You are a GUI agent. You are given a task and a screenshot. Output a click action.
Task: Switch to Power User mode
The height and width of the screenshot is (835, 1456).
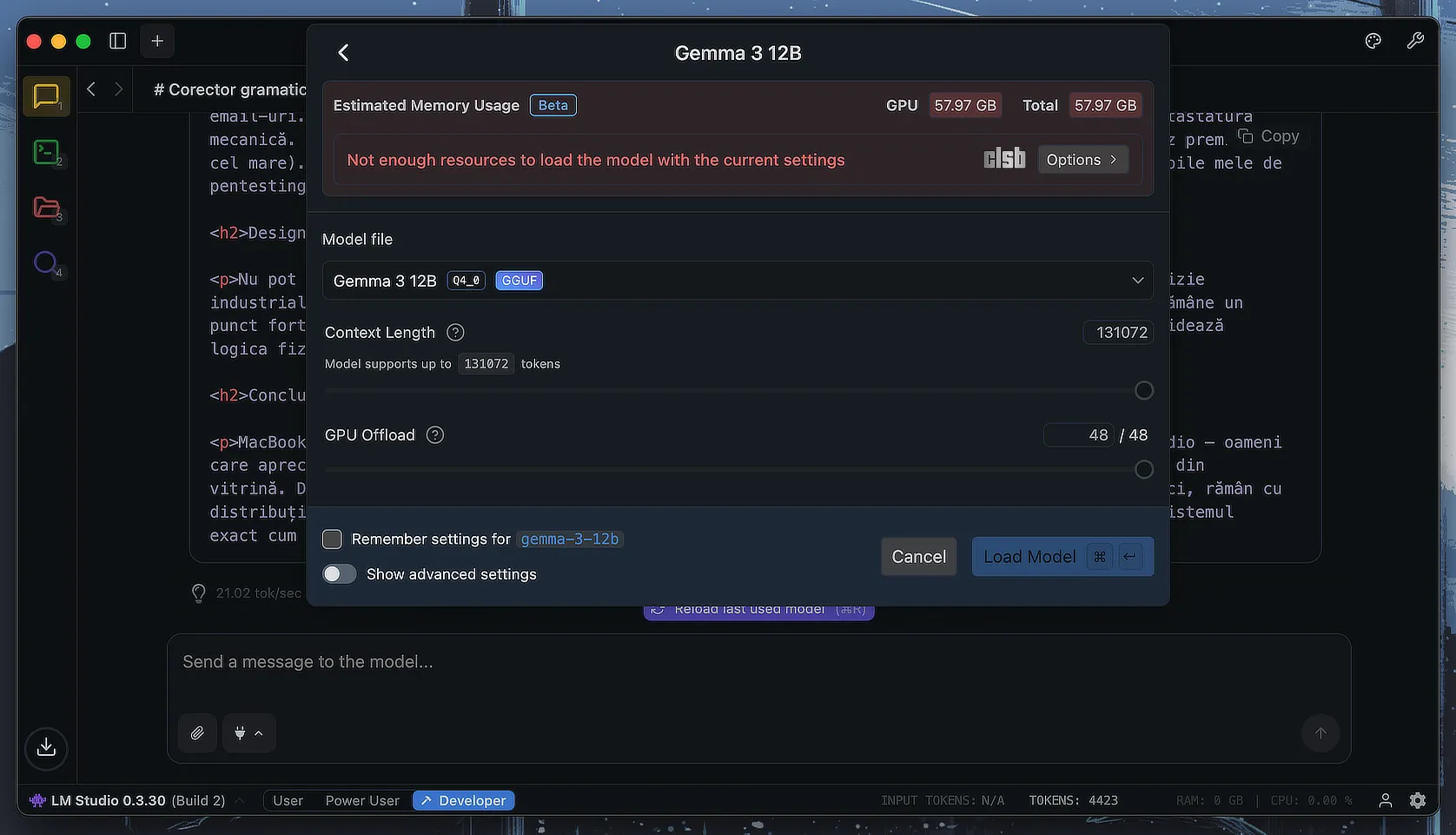point(362,800)
